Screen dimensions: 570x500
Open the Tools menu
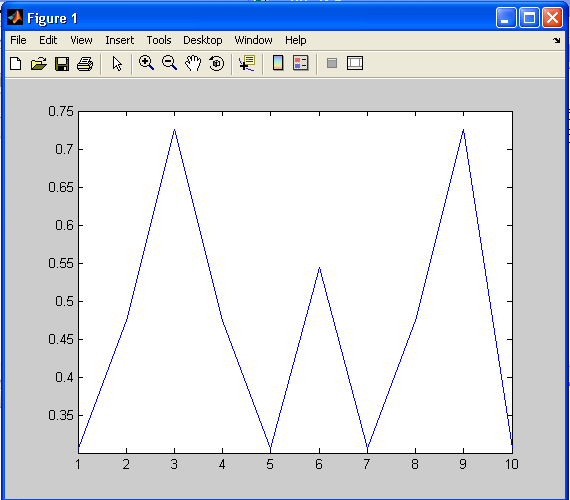pos(159,40)
